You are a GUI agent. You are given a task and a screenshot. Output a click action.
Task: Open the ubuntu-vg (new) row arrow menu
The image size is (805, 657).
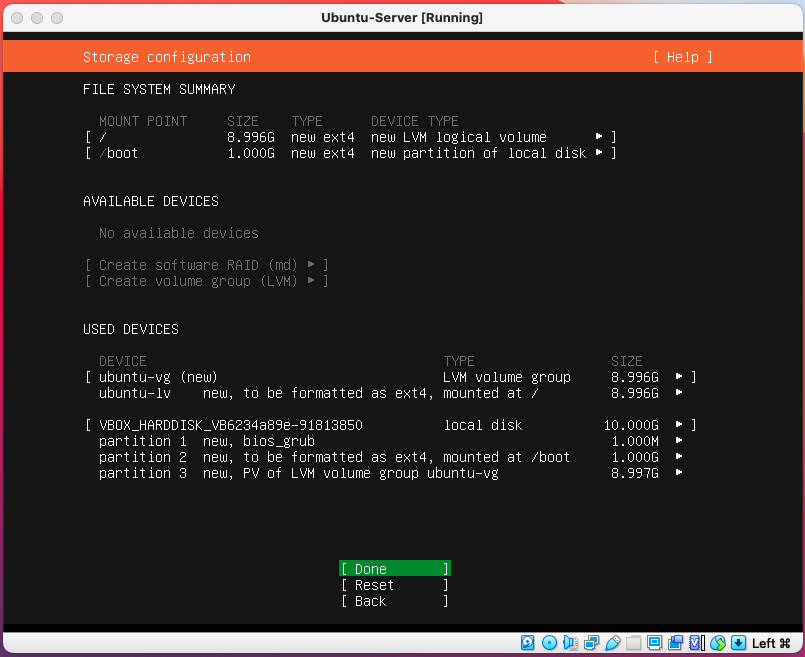(x=679, y=376)
